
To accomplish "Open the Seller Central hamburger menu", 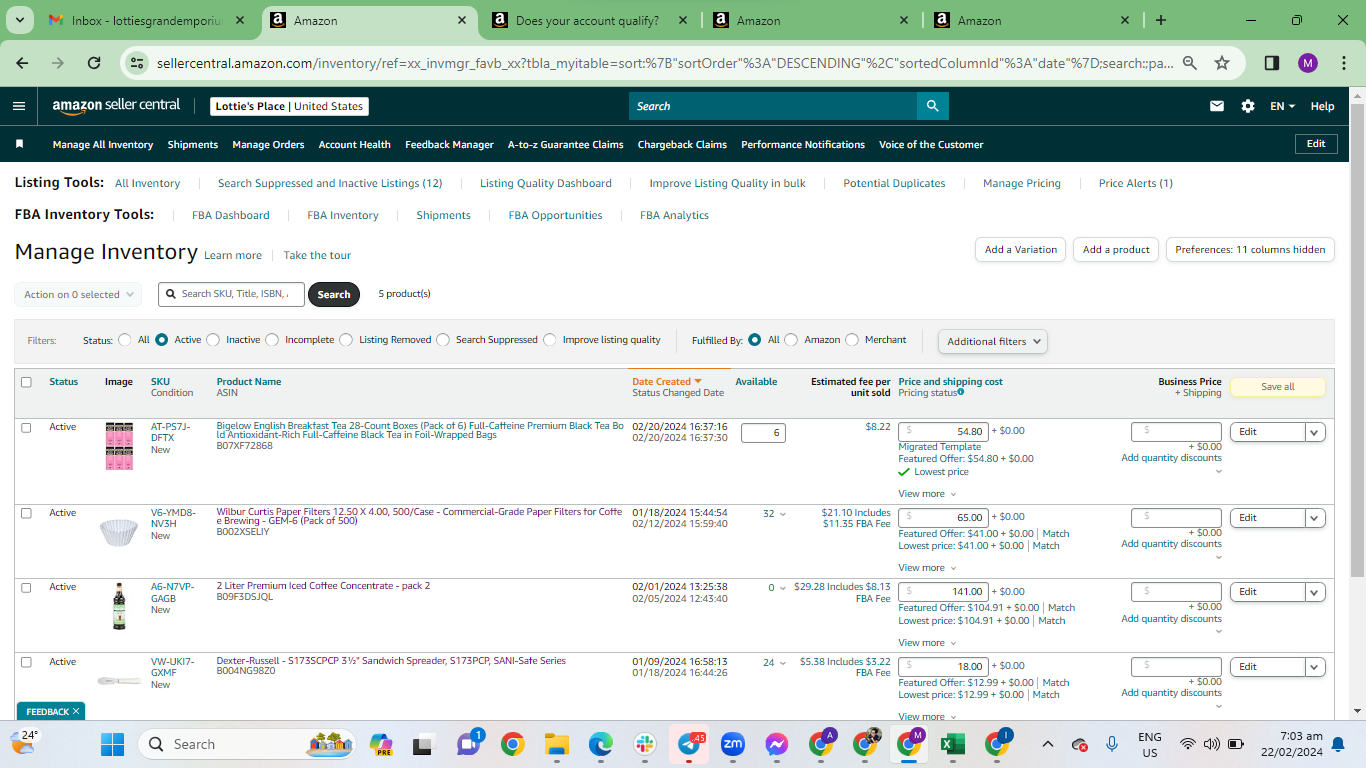I will coord(19,106).
